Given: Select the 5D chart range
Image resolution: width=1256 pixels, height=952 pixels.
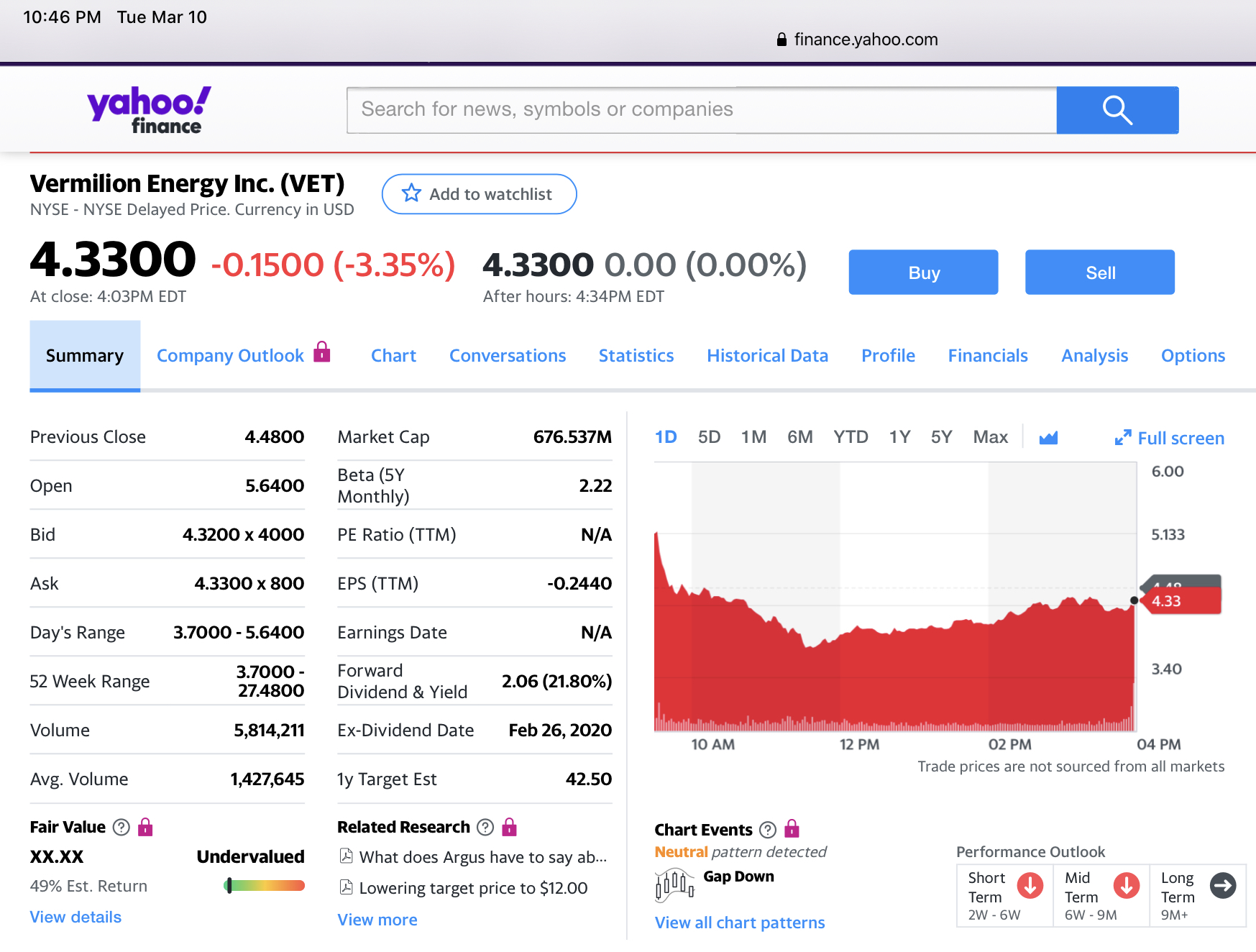Looking at the screenshot, I should point(709,437).
